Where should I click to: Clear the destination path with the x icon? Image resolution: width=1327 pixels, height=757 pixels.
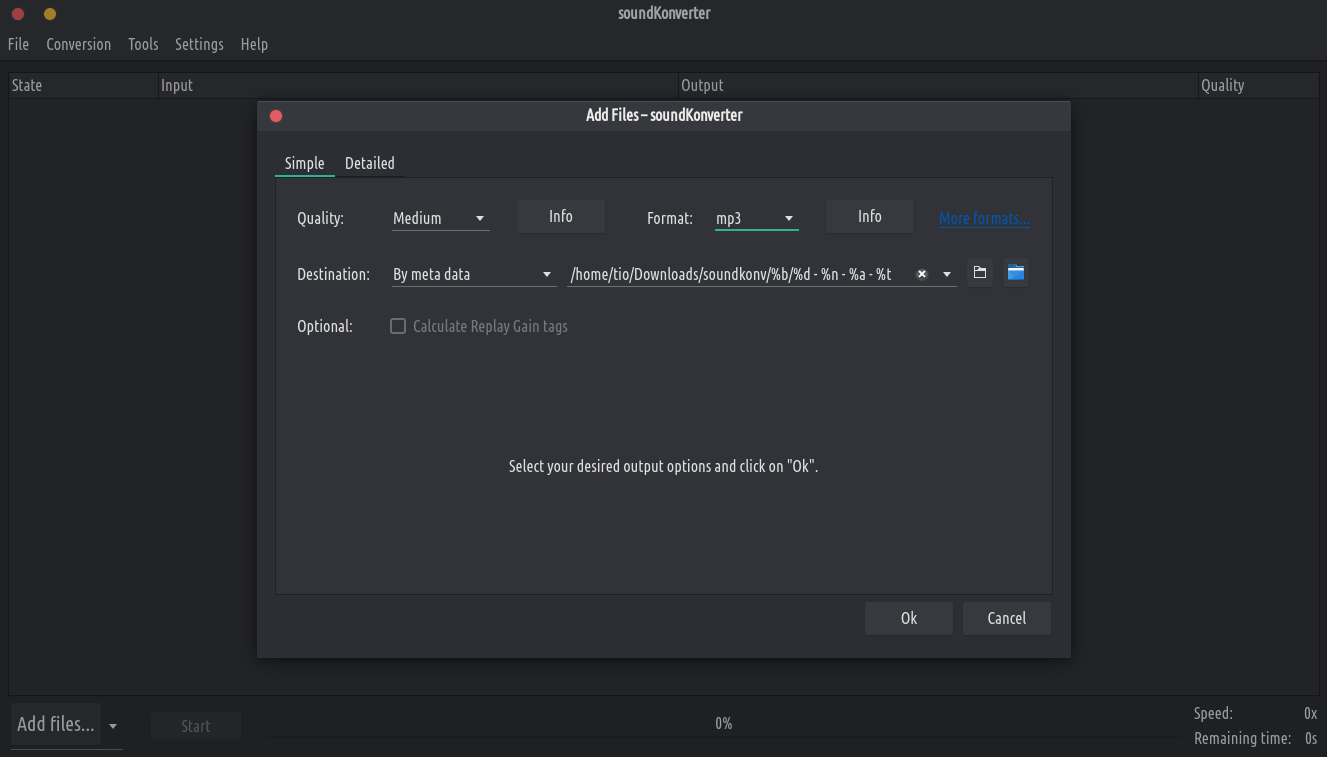point(922,274)
